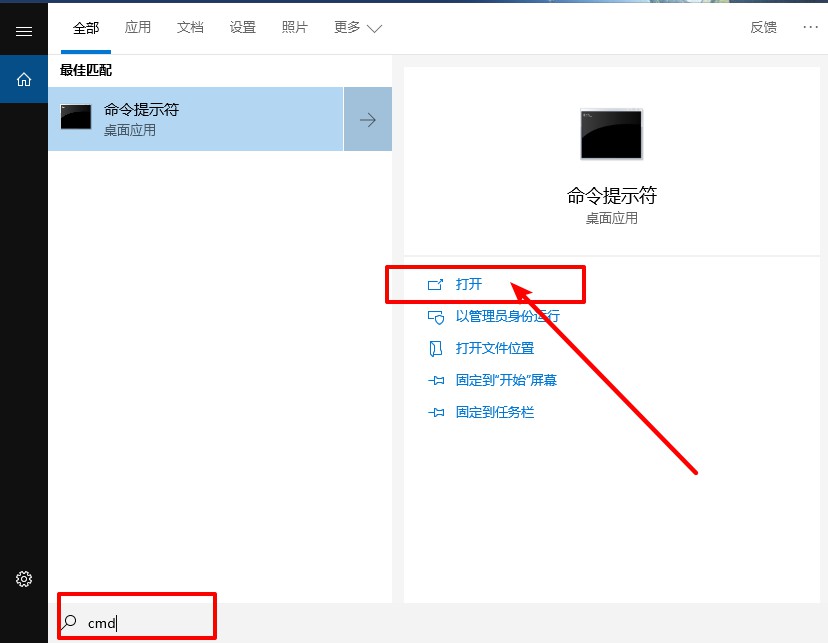Expand the 更多 dropdown chevron
828x643 pixels.
point(371,29)
